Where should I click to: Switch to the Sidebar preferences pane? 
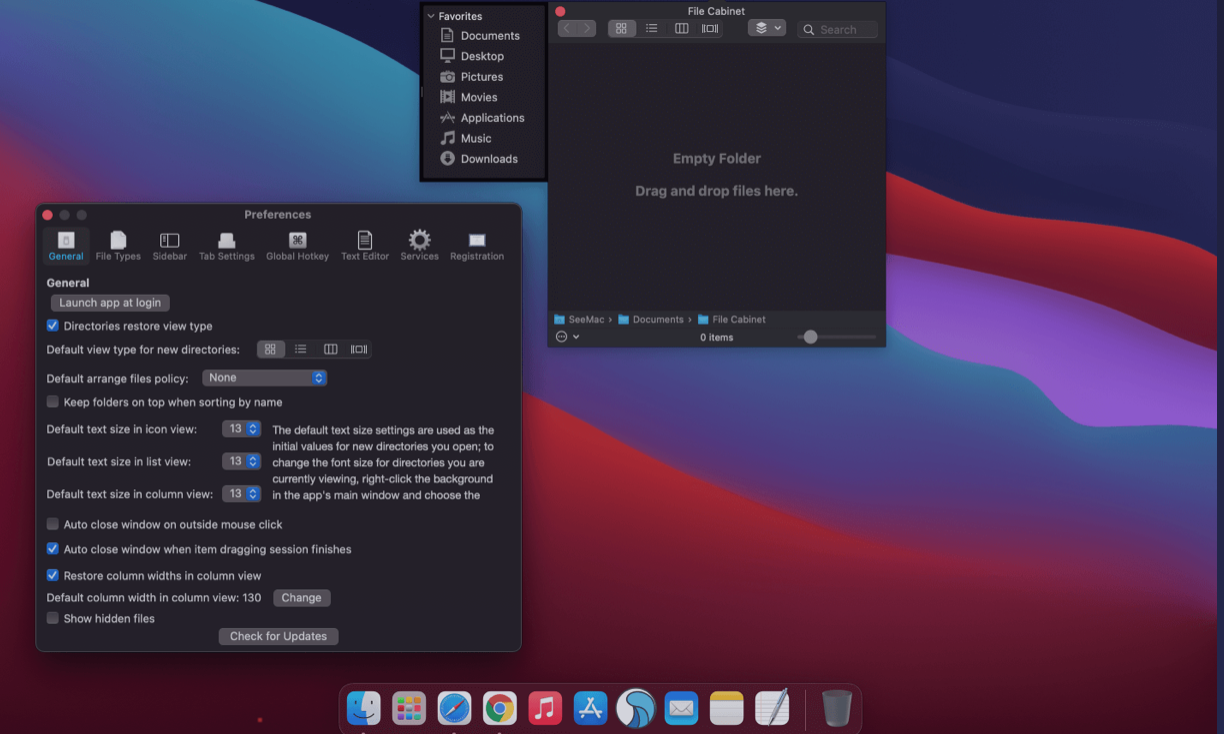pos(169,244)
